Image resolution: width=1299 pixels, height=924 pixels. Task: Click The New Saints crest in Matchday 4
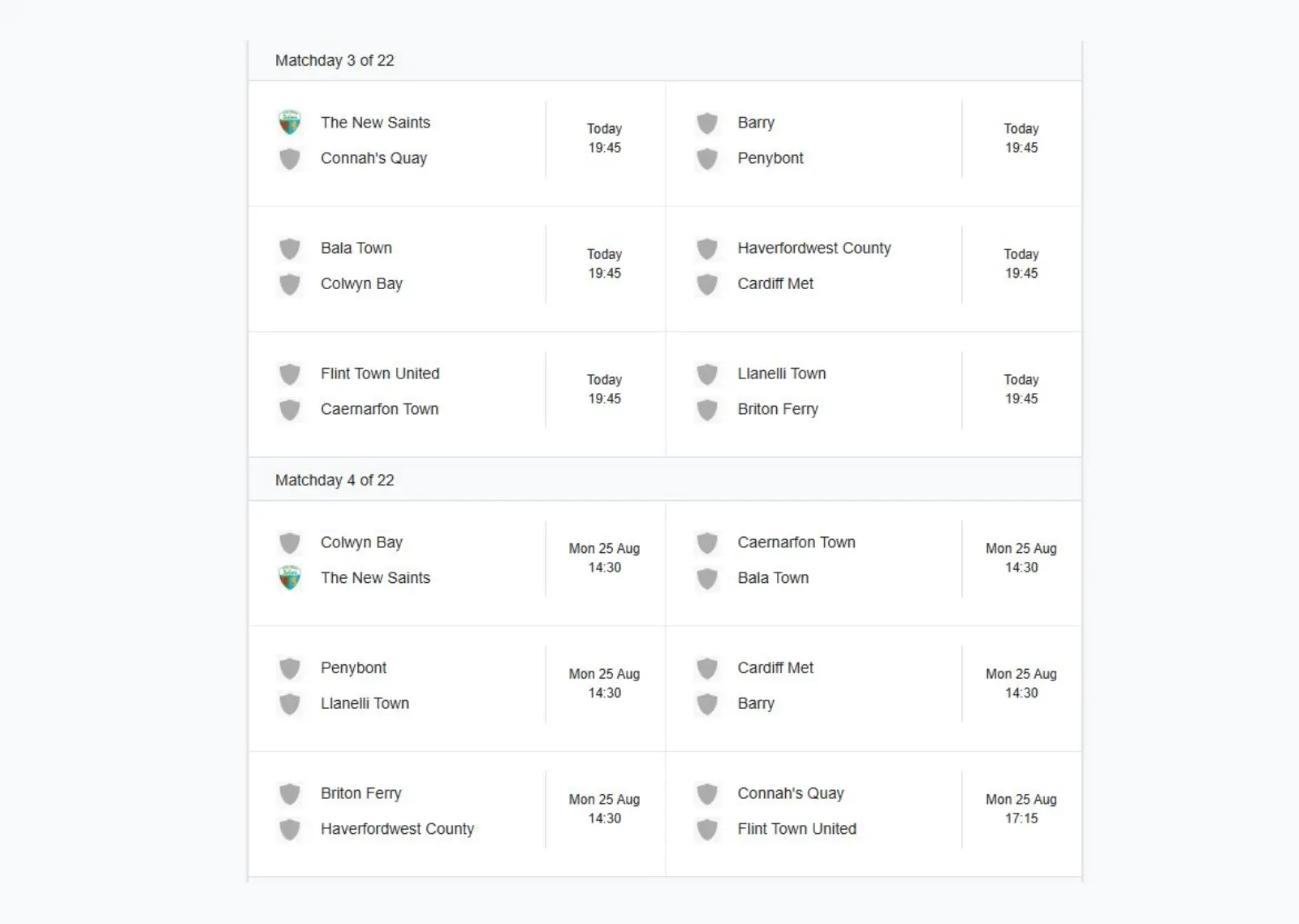[290, 578]
